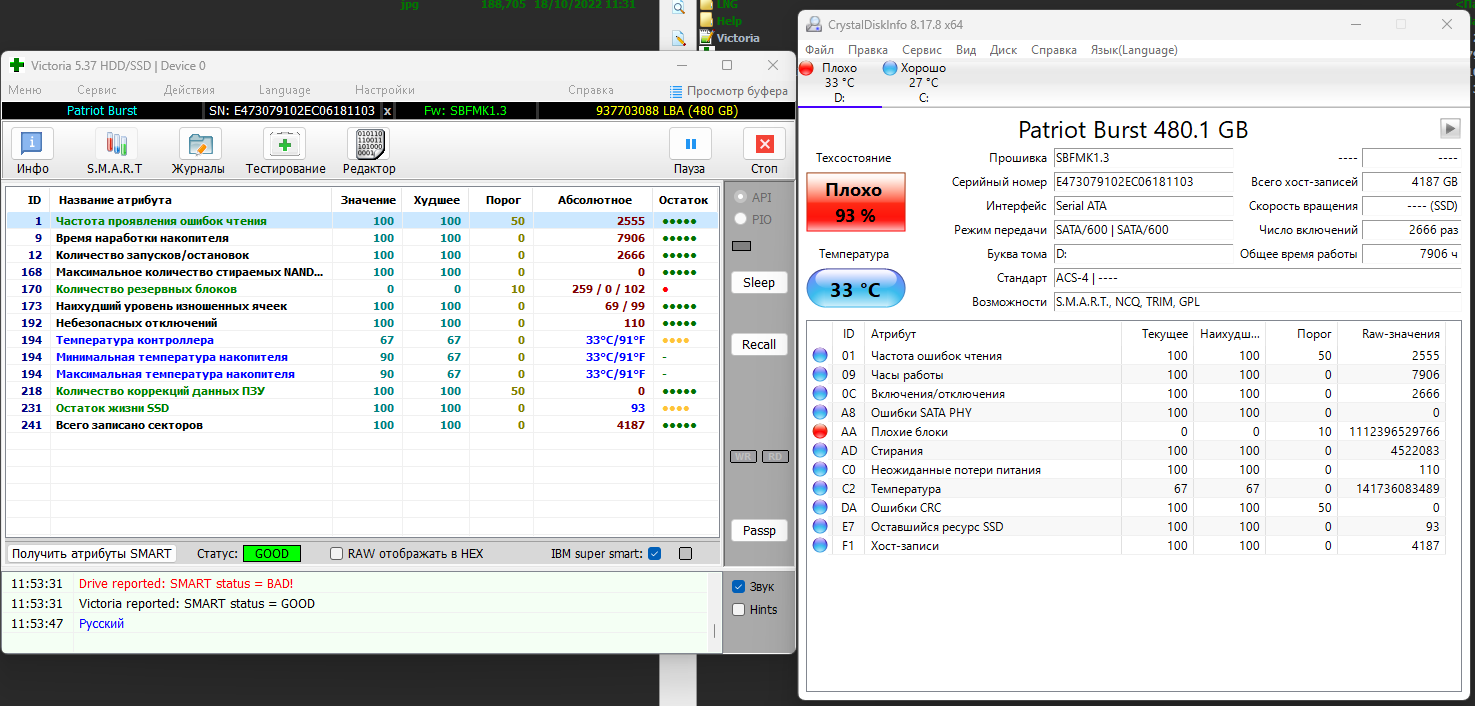
Task: Click the red Плохо 93 % health status button
Action: [x=855, y=202]
